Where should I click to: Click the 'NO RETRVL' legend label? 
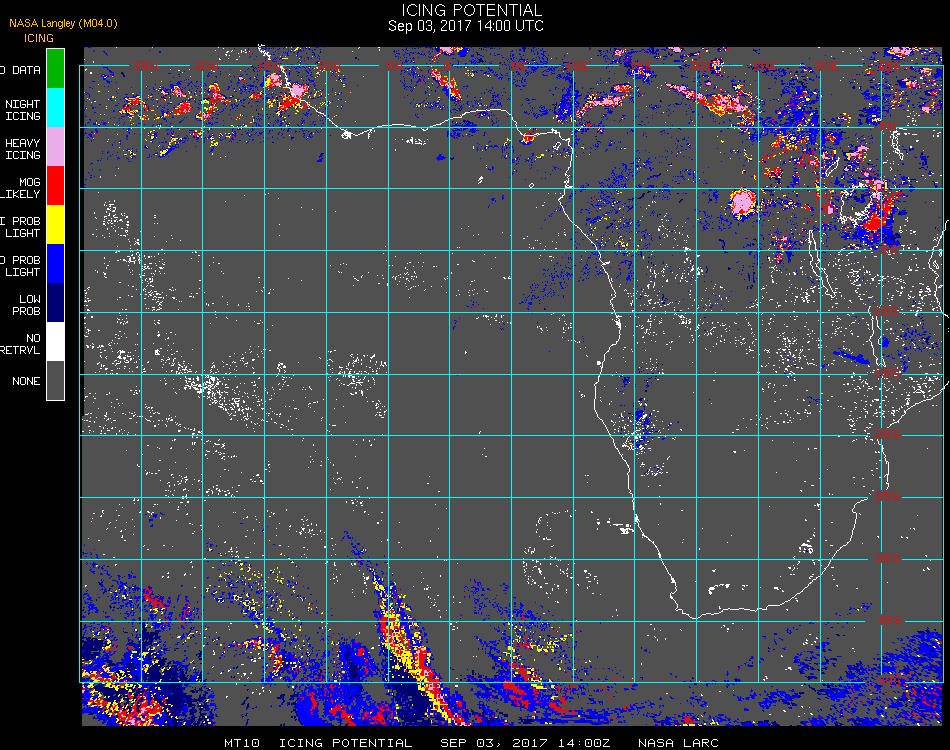(21, 344)
